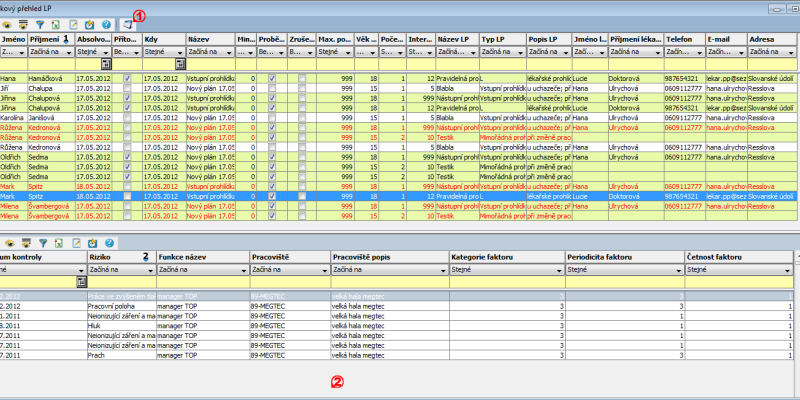Expand filter dropdown under Kategorie faktoru column
The width and height of the screenshot is (800, 400).
point(560,269)
